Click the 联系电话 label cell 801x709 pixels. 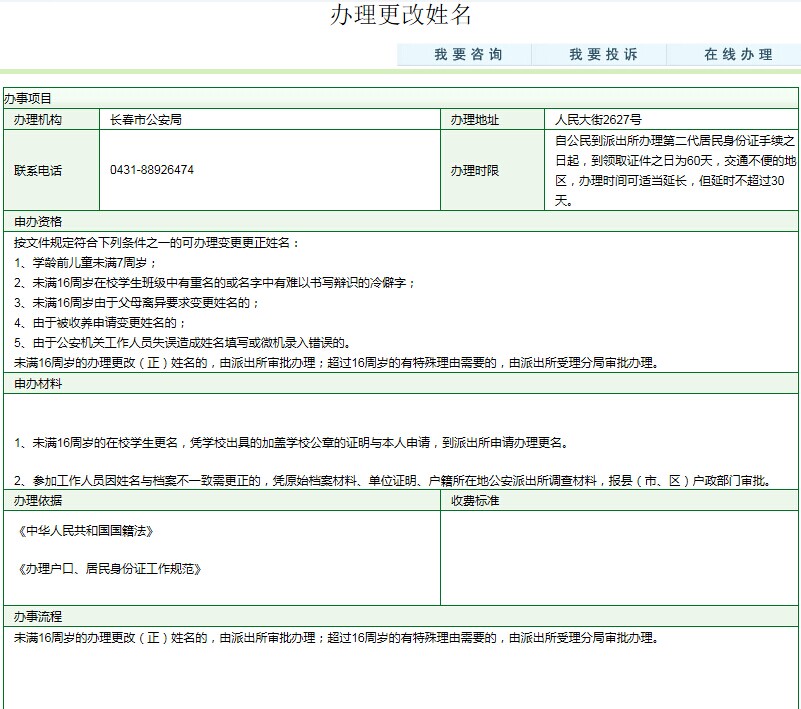point(52,170)
